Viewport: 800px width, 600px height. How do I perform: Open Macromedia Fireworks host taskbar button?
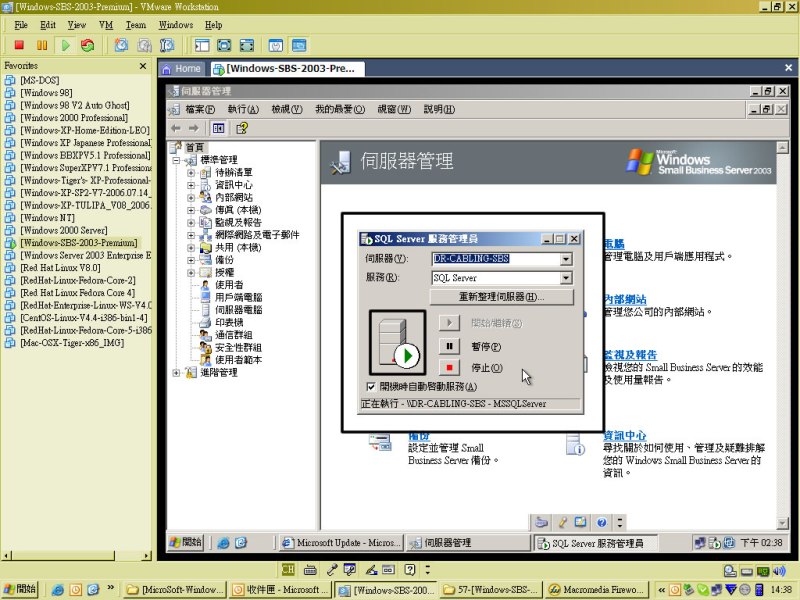click(x=597, y=589)
